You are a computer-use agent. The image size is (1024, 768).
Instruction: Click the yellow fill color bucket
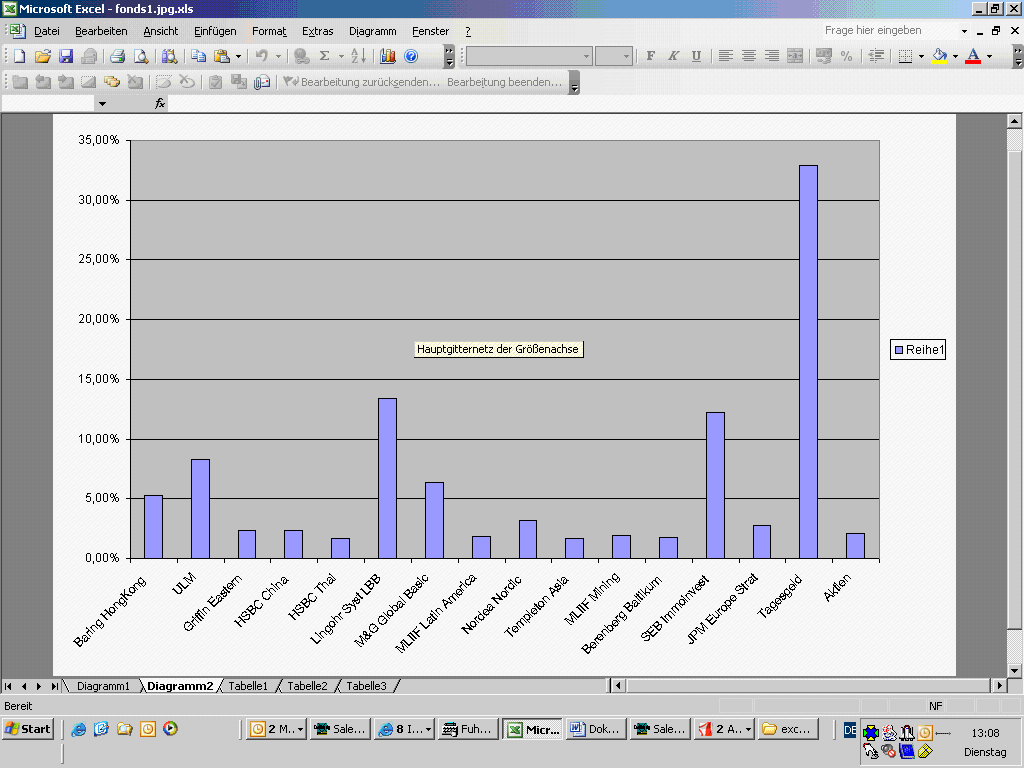pyautogui.click(x=938, y=56)
